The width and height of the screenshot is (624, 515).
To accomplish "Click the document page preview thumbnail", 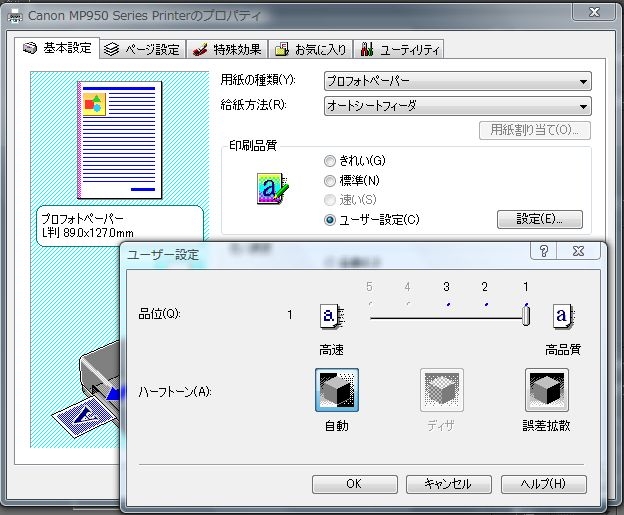I will [120, 140].
